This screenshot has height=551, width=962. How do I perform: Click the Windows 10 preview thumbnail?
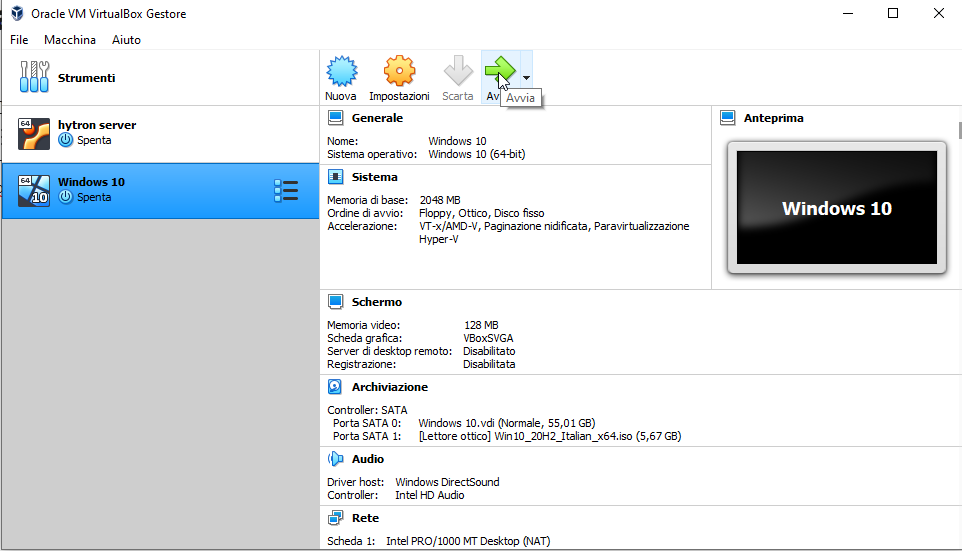tap(837, 207)
